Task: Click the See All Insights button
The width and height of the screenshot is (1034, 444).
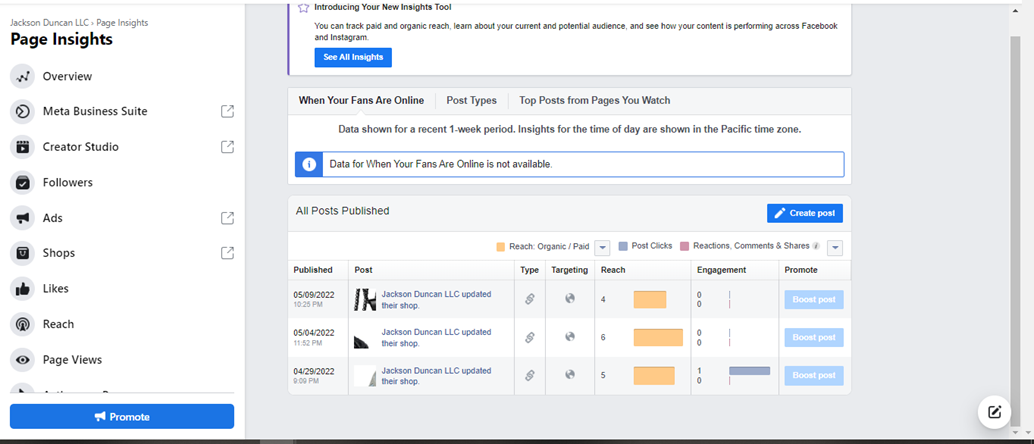Action: [353, 57]
